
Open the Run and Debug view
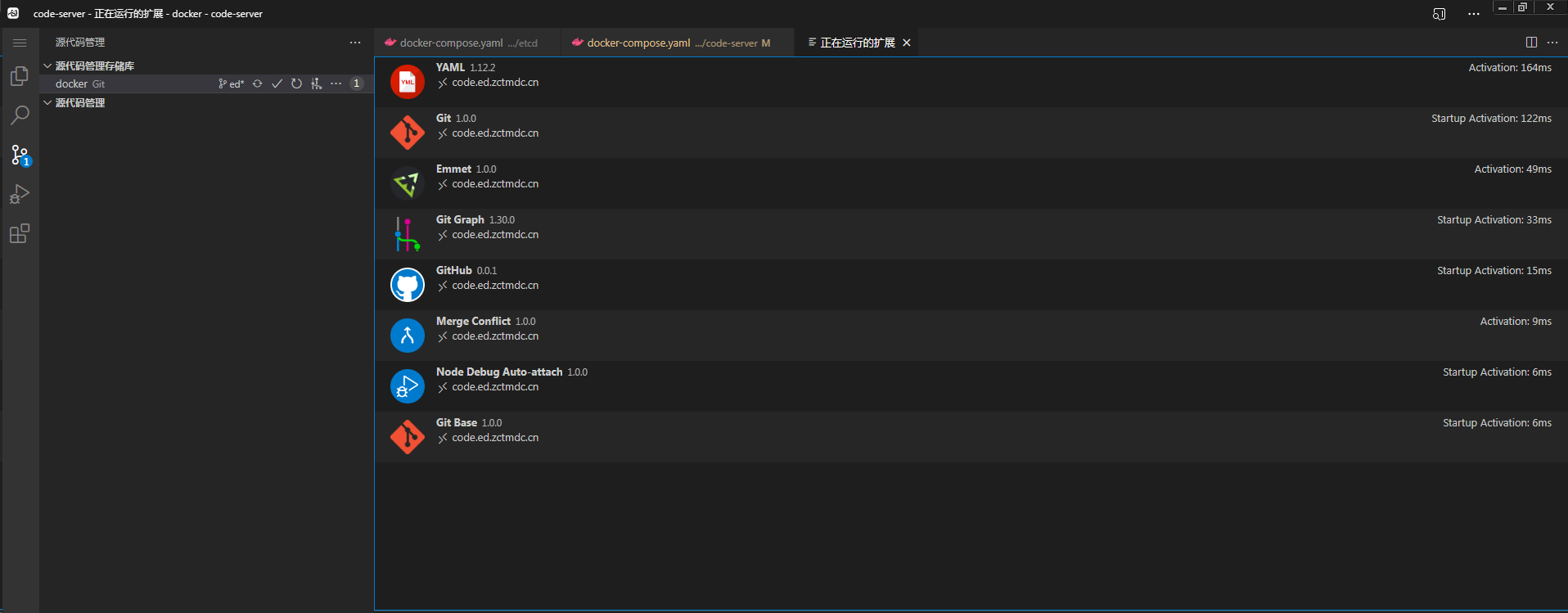(20, 194)
